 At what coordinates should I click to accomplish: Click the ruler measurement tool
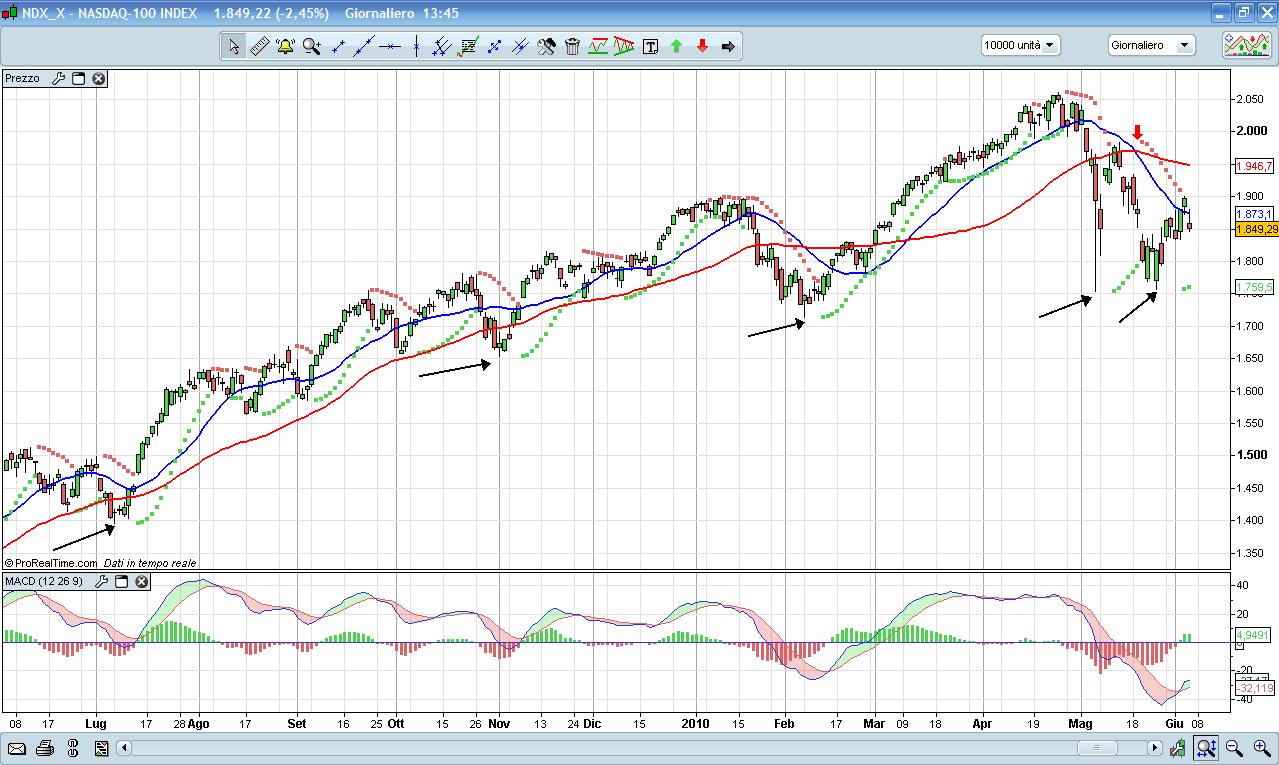click(259, 46)
